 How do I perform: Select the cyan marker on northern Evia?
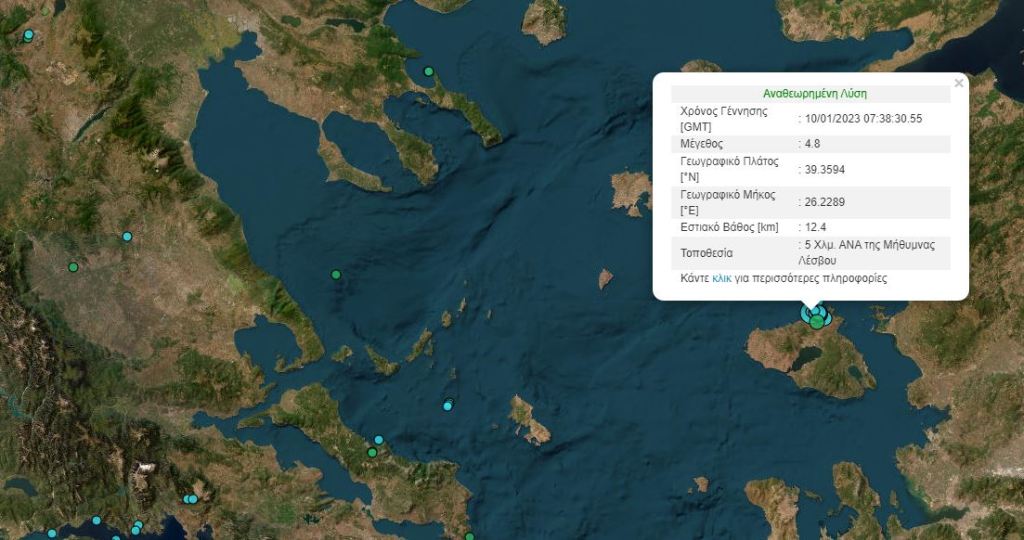379,440
